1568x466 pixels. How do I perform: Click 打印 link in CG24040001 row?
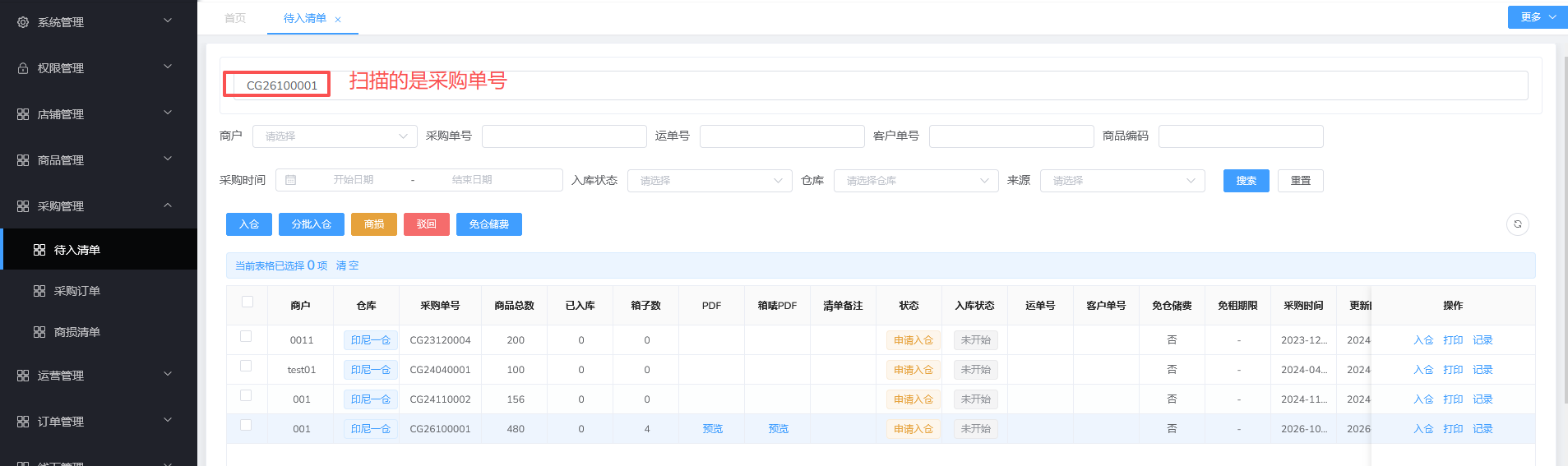click(1453, 370)
